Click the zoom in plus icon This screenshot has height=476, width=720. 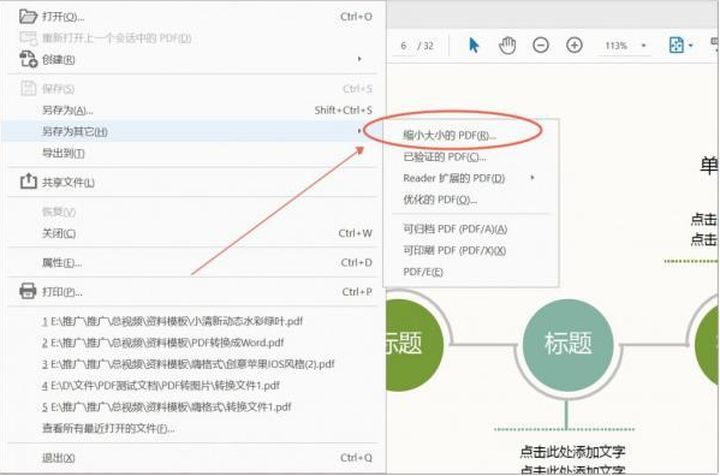(574, 45)
